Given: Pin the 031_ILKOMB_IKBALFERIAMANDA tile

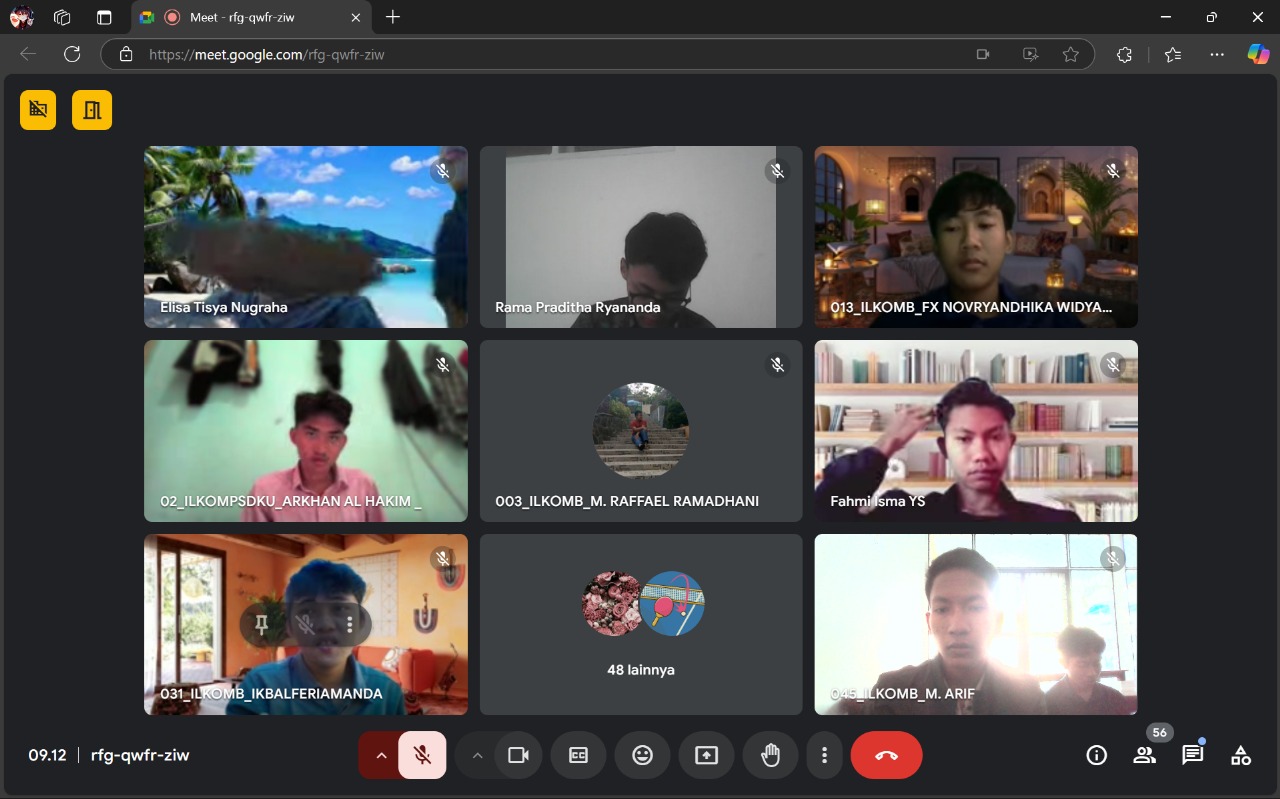Looking at the screenshot, I should click(262, 625).
